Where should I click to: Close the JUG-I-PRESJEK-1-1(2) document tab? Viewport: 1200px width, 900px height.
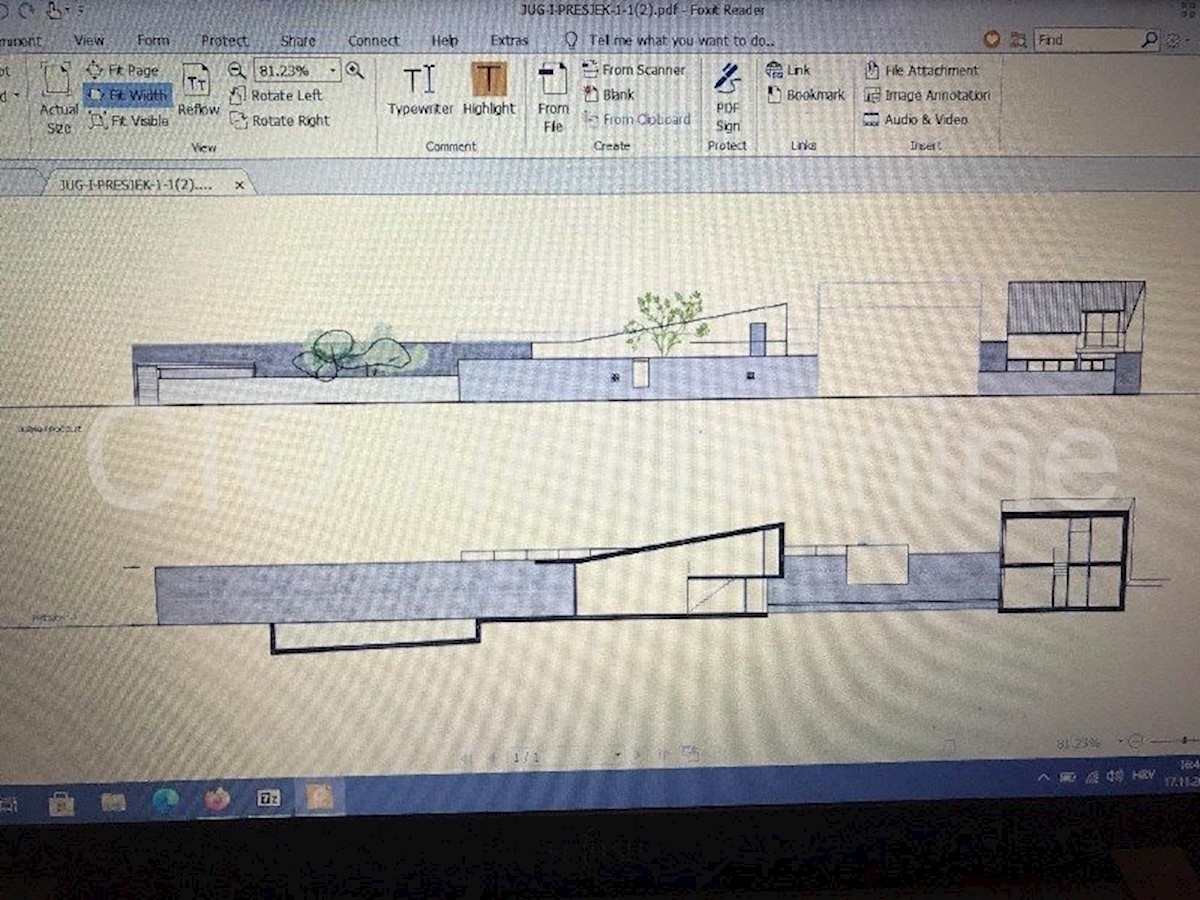pyautogui.click(x=239, y=185)
